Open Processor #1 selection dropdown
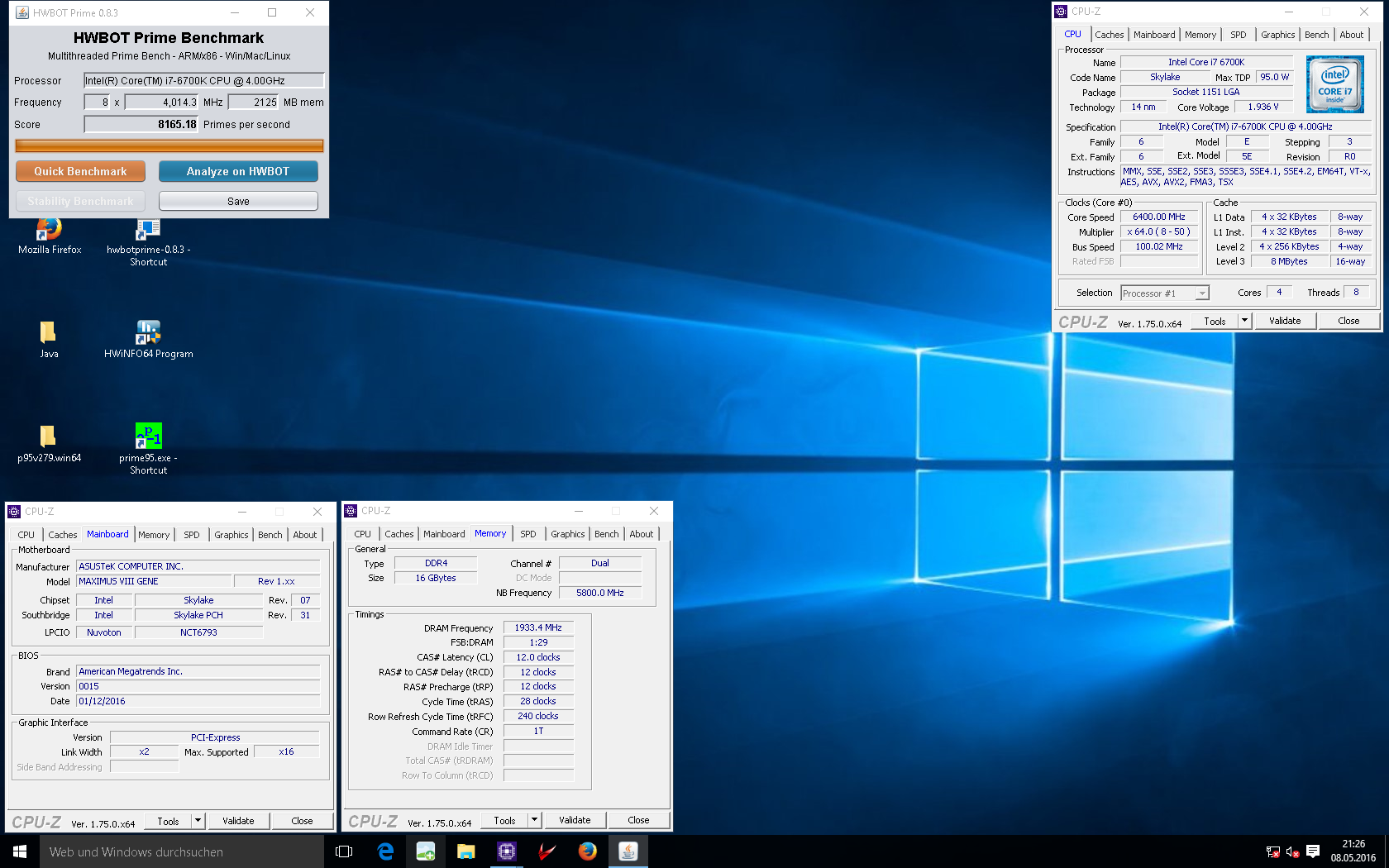This screenshot has width=1389, height=868. click(1165, 293)
